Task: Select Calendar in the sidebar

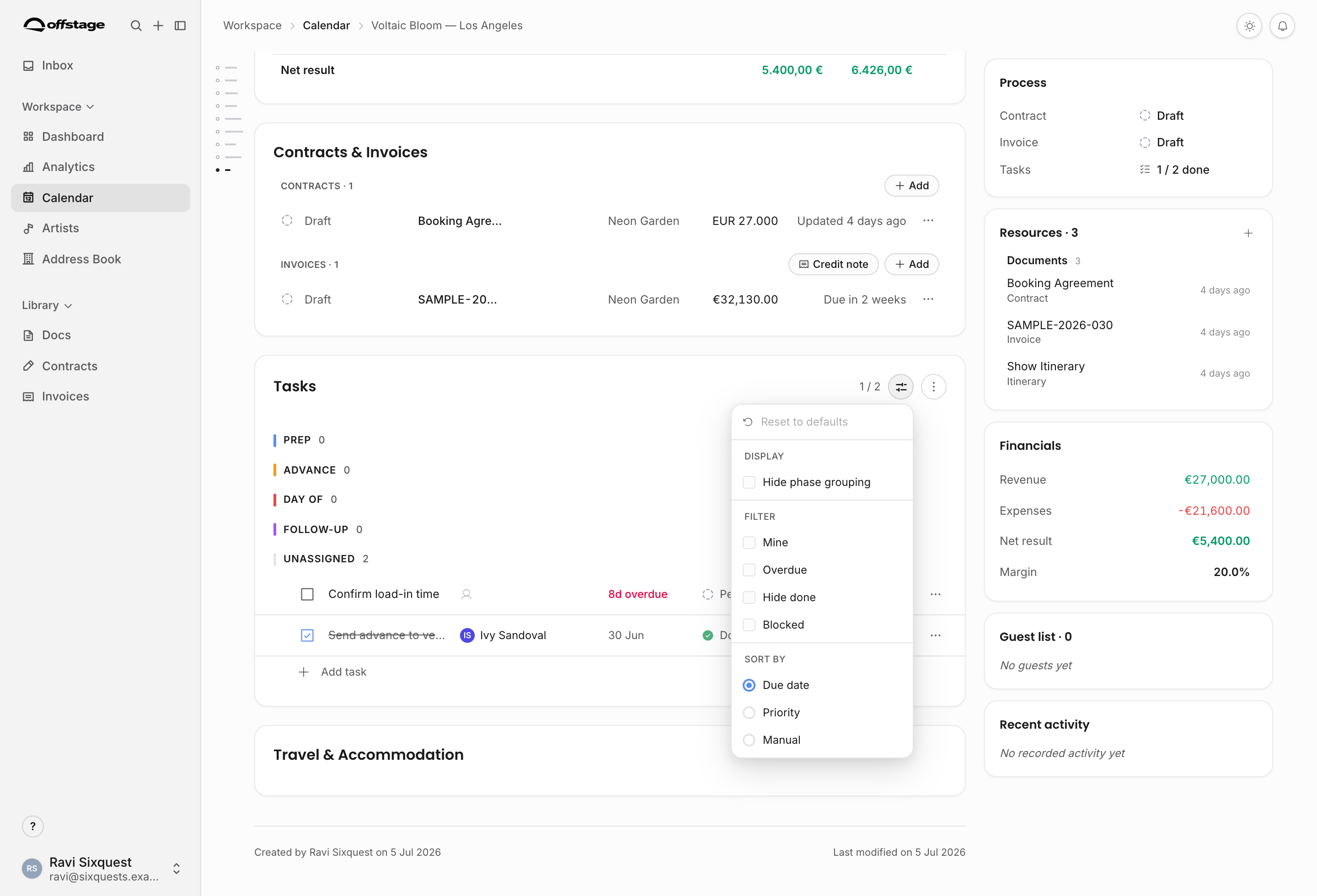Action: pos(100,197)
